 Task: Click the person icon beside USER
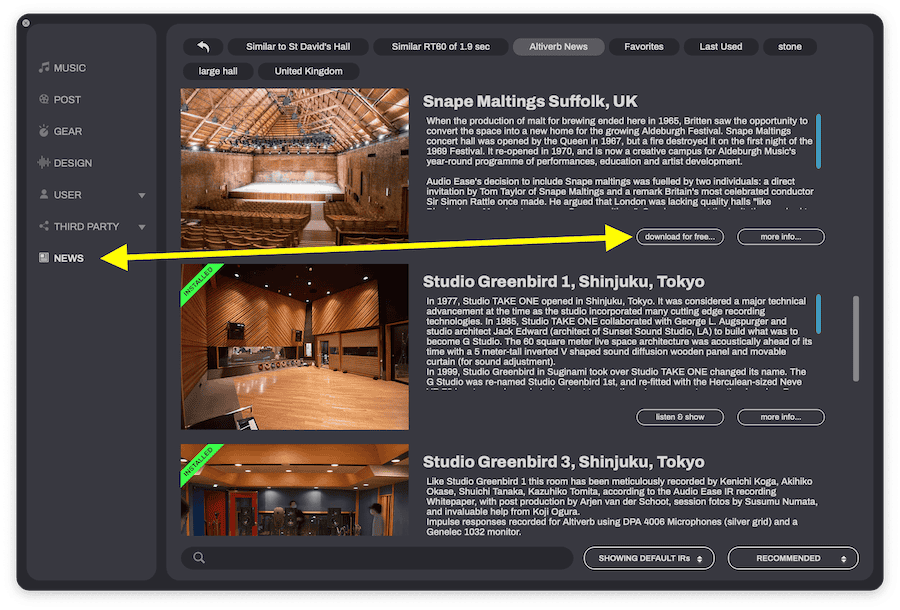coord(44,194)
